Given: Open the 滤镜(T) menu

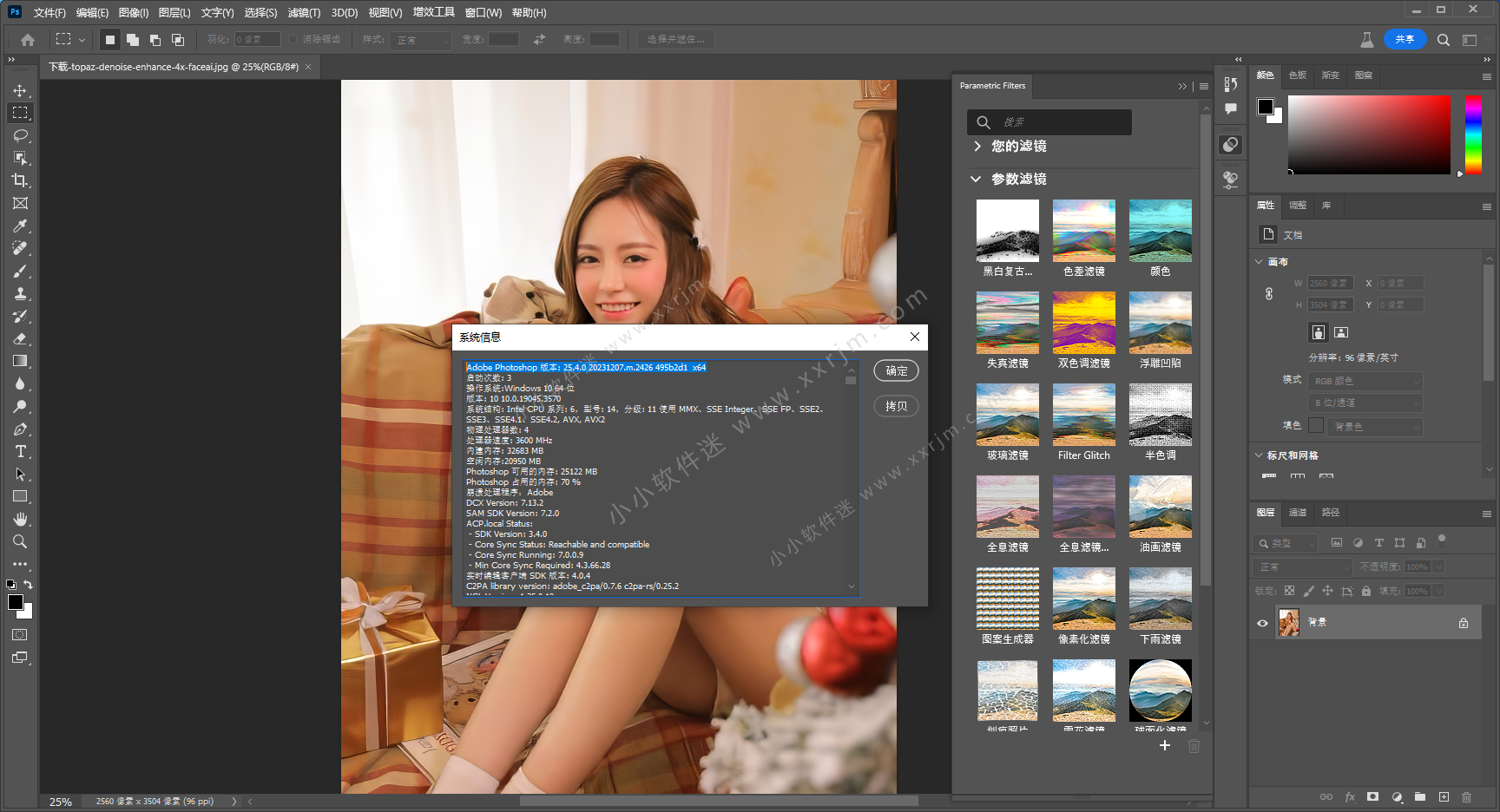Looking at the screenshot, I should point(304,12).
